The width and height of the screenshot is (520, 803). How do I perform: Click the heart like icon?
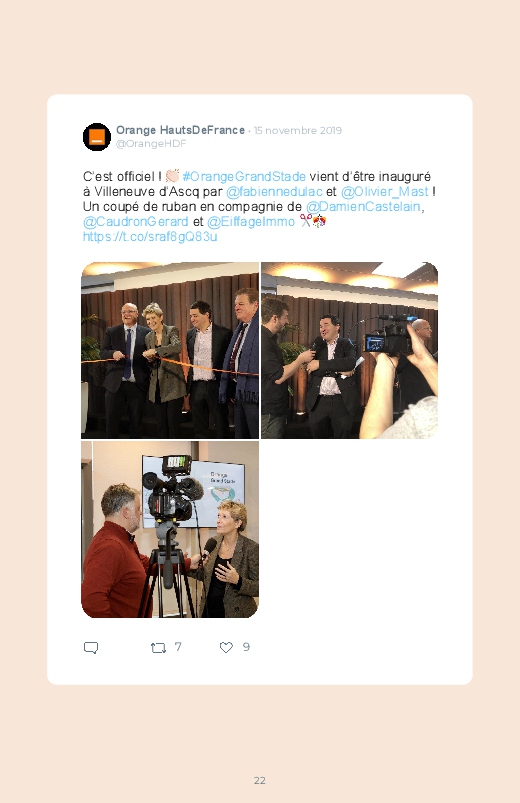226,647
